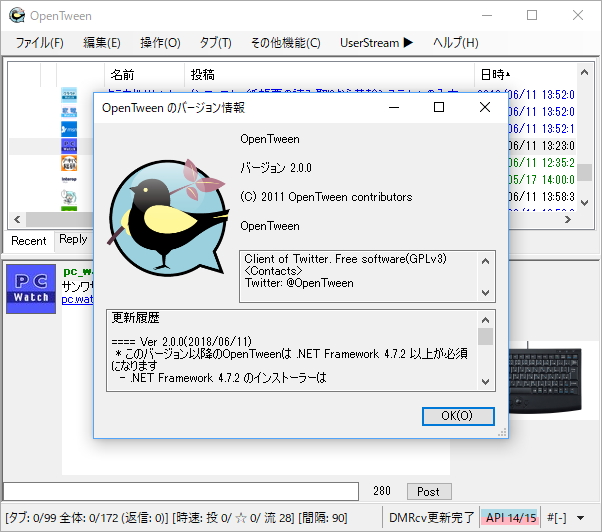Sort by the 名前 column header
The height and width of the screenshot is (532, 602).
click(x=144, y=74)
